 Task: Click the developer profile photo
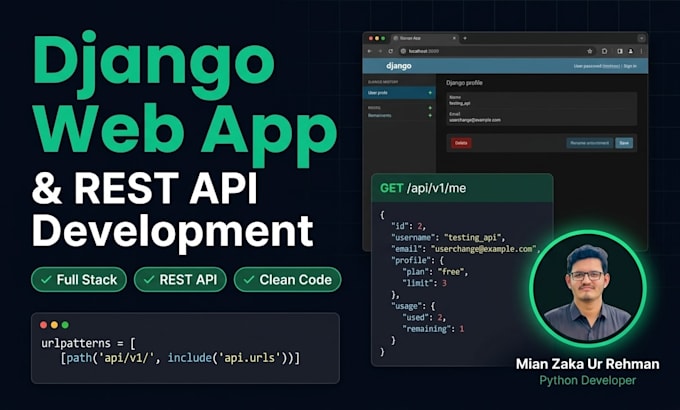[x=588, y=289]
